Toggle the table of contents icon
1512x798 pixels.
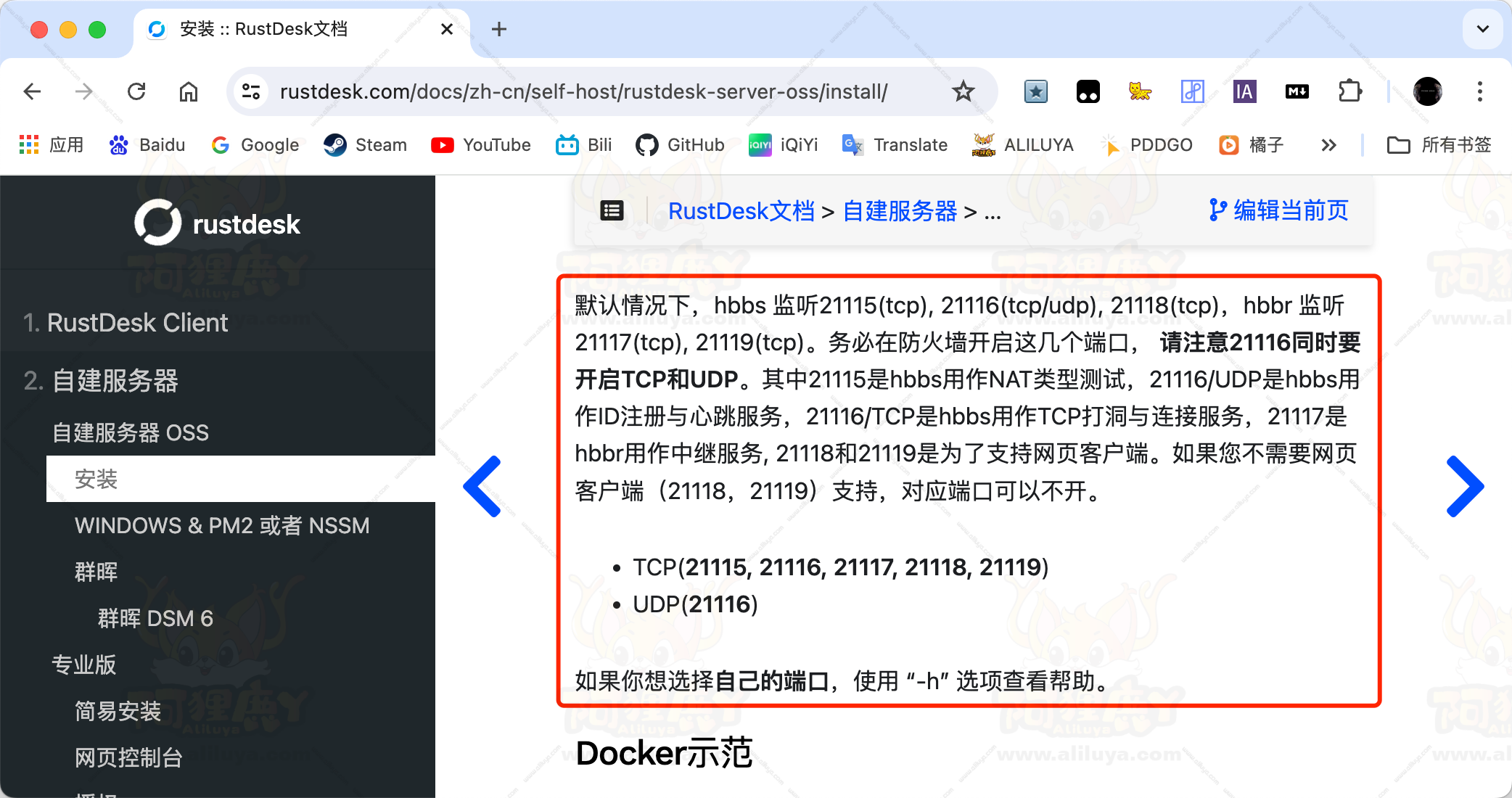tap(612, 211)
